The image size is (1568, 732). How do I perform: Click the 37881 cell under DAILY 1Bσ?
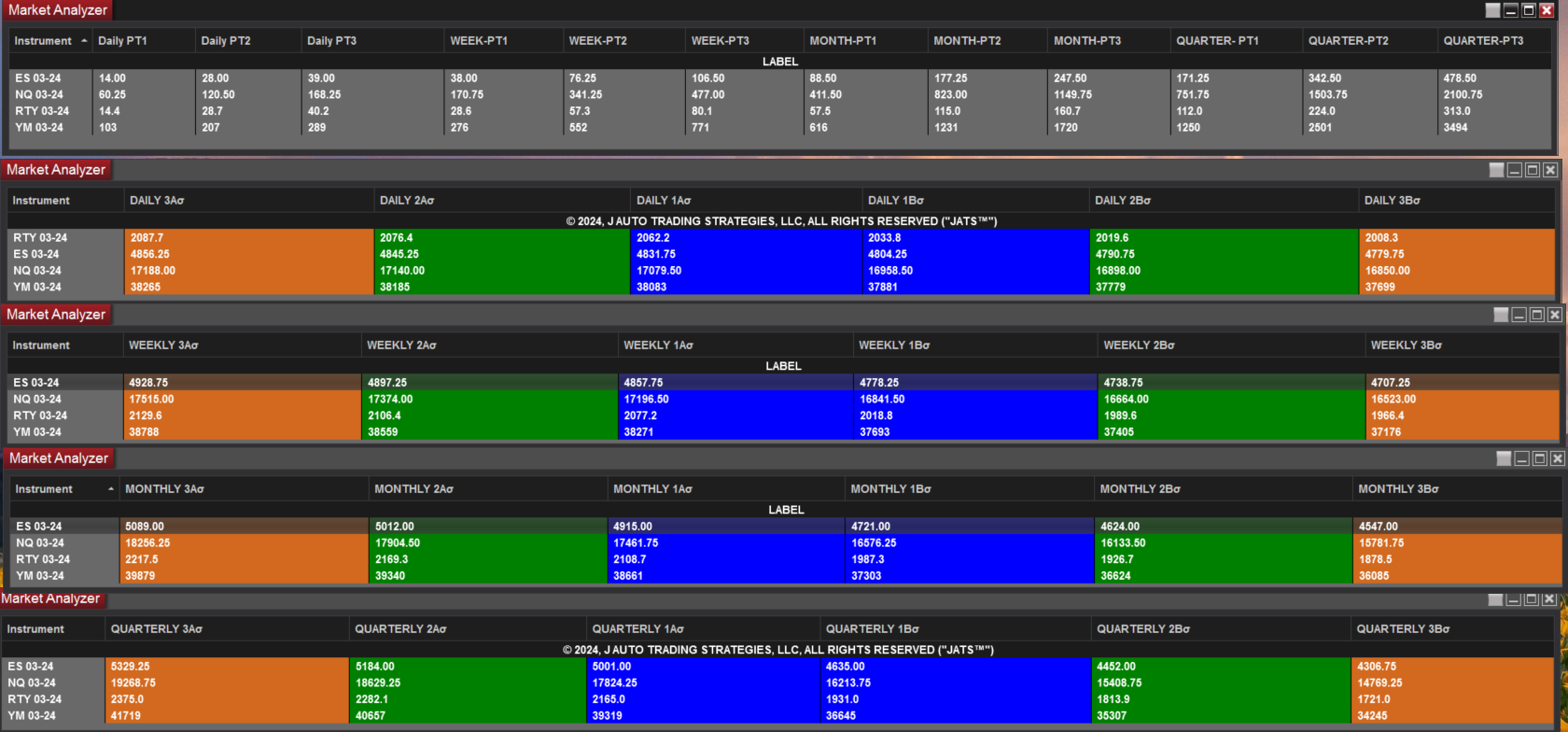[975, 288]
